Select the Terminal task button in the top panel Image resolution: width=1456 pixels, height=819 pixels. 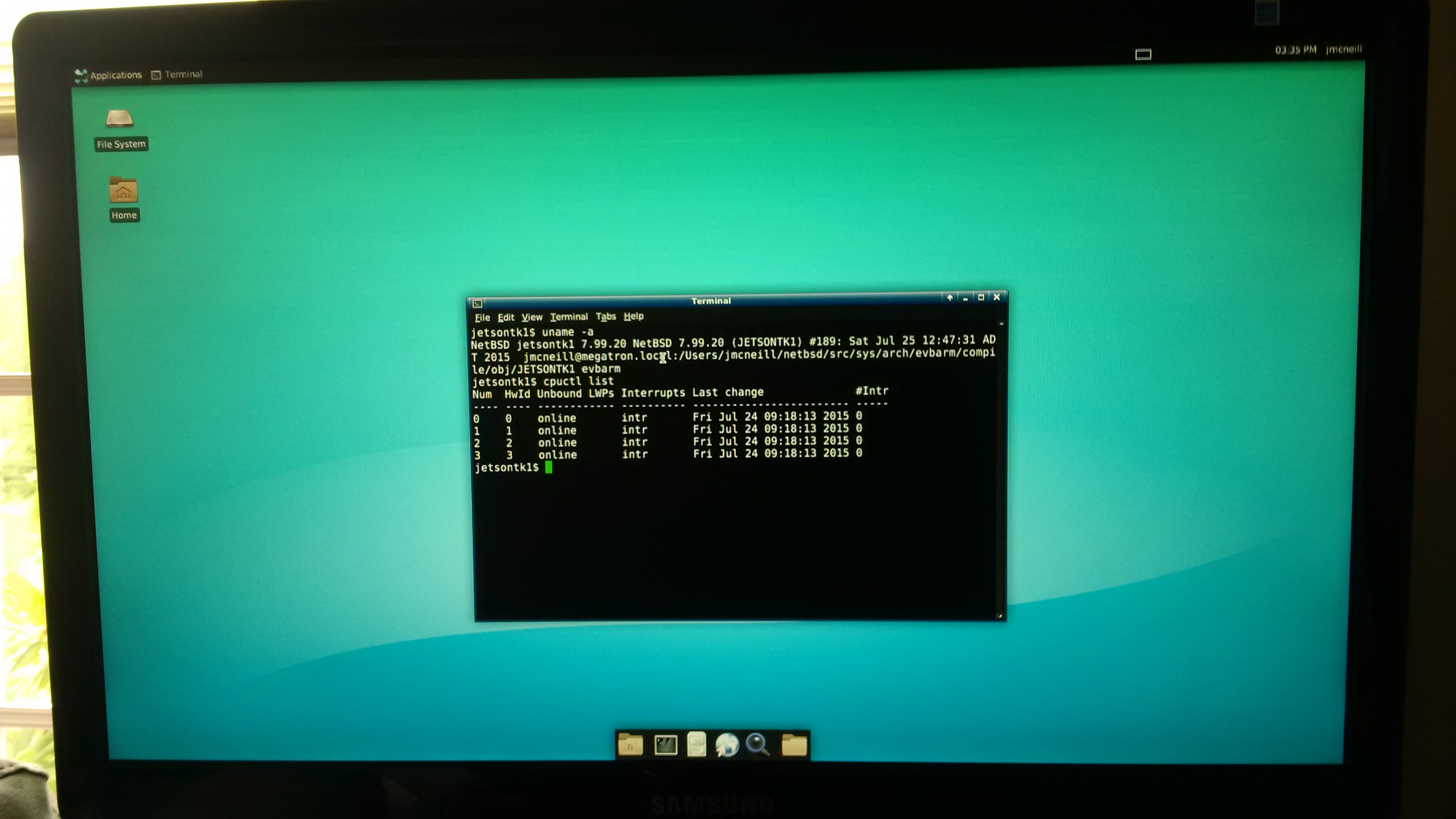pos(177,74)
